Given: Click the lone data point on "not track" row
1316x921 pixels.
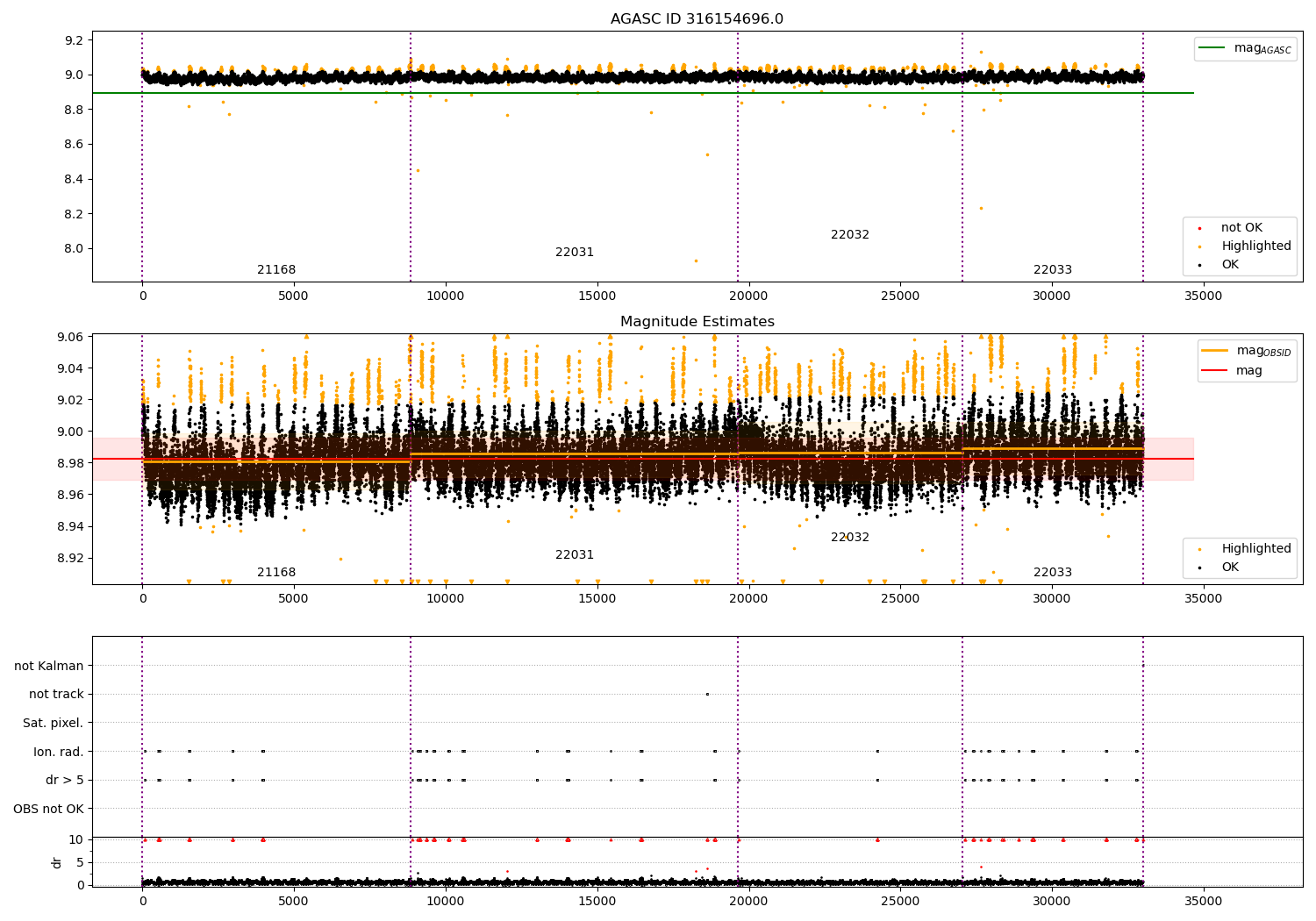Looking at the screenshot, I should [707, 694].
